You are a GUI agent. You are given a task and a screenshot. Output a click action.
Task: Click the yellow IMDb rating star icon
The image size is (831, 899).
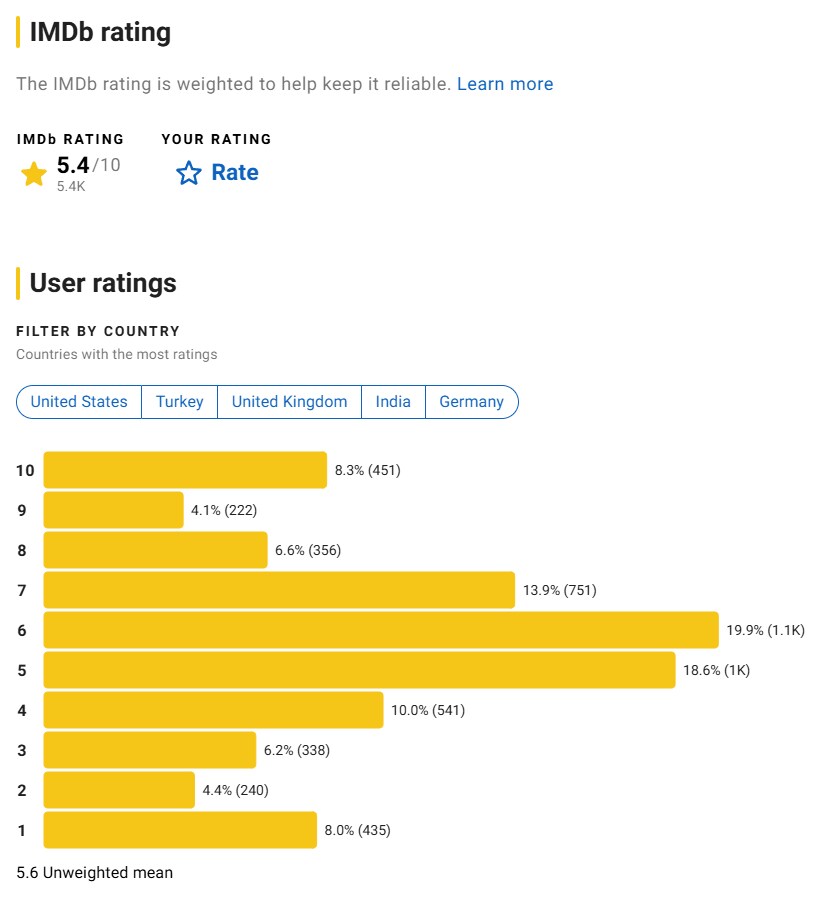33,172
